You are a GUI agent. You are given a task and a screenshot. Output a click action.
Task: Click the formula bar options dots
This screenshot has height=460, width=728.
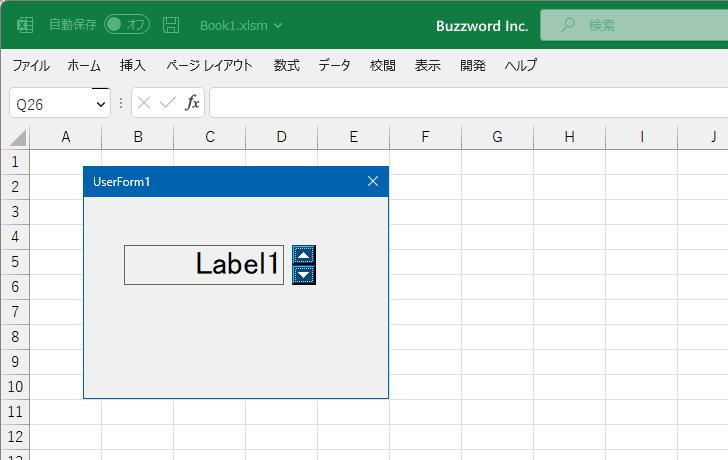pyautogui.click(x=121, y=103)
